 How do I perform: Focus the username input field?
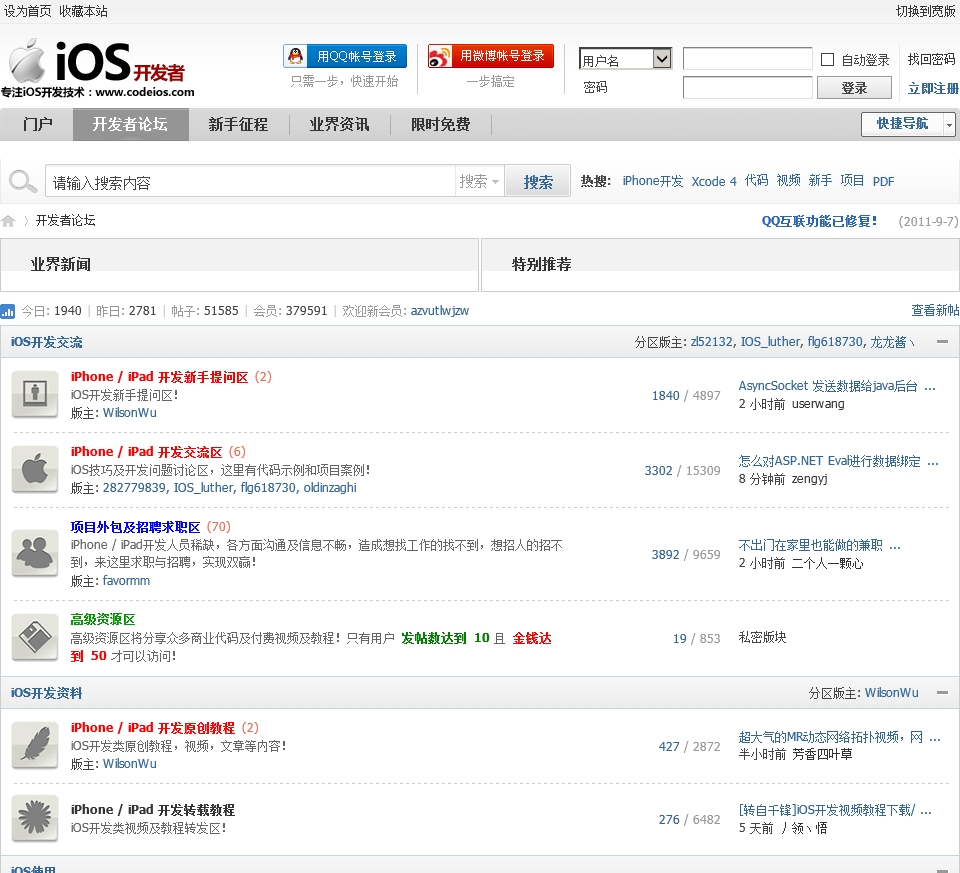[748, 59]
